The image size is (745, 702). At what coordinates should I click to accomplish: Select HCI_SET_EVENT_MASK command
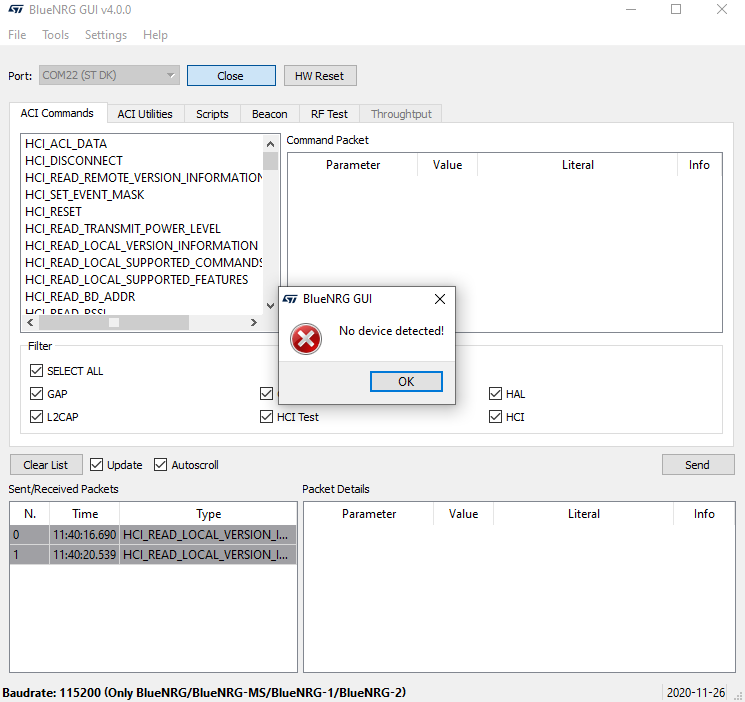85,195
